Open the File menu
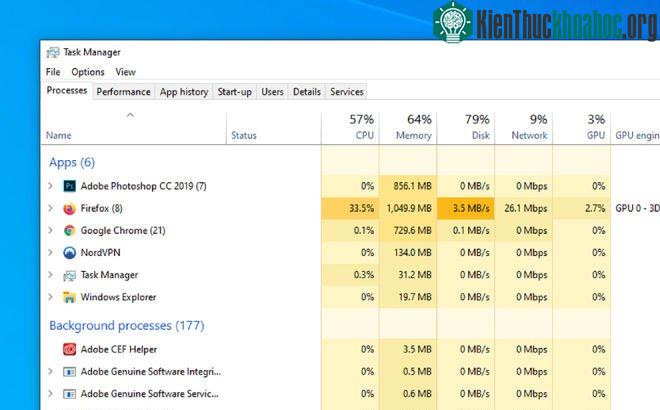Screen dimensions: 660x410 53,72
